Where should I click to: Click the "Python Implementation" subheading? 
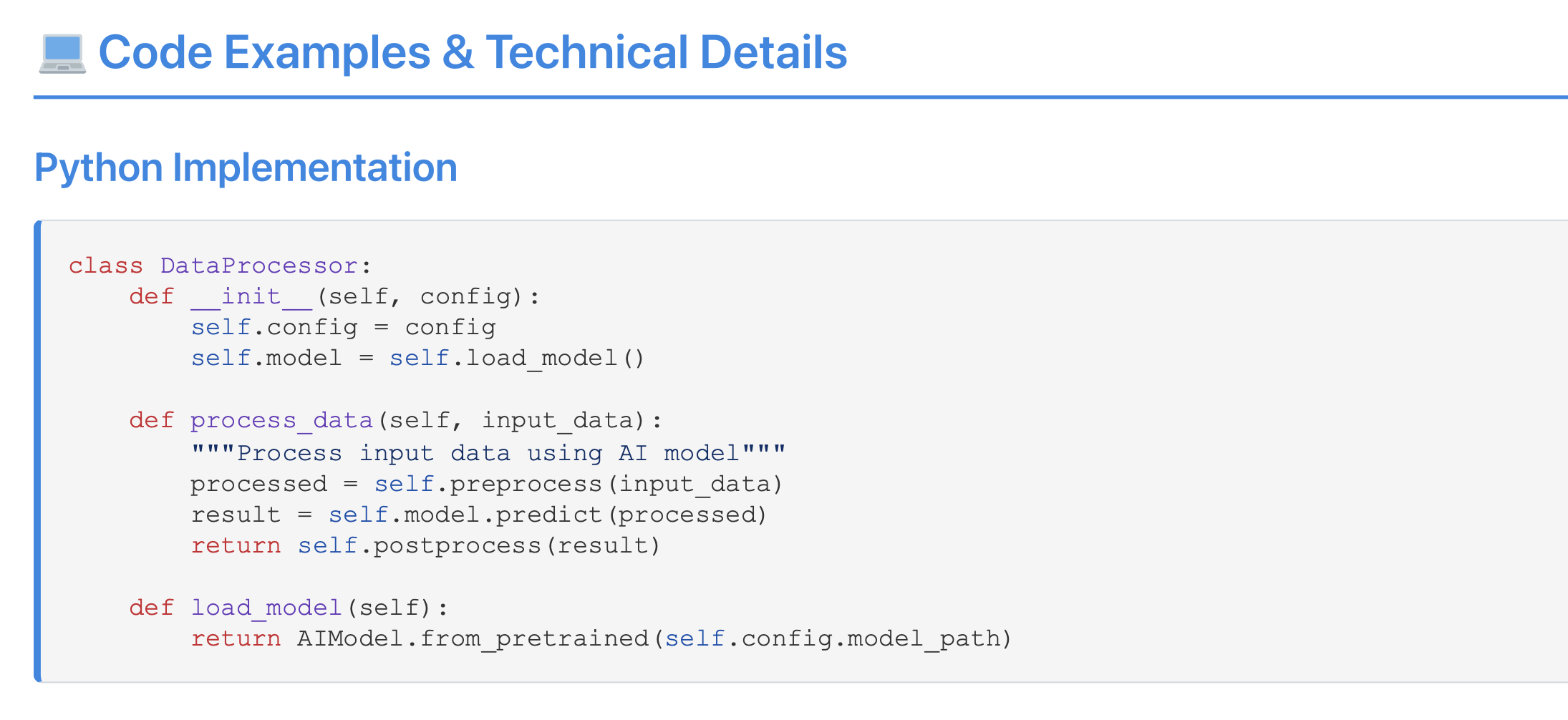246,167
